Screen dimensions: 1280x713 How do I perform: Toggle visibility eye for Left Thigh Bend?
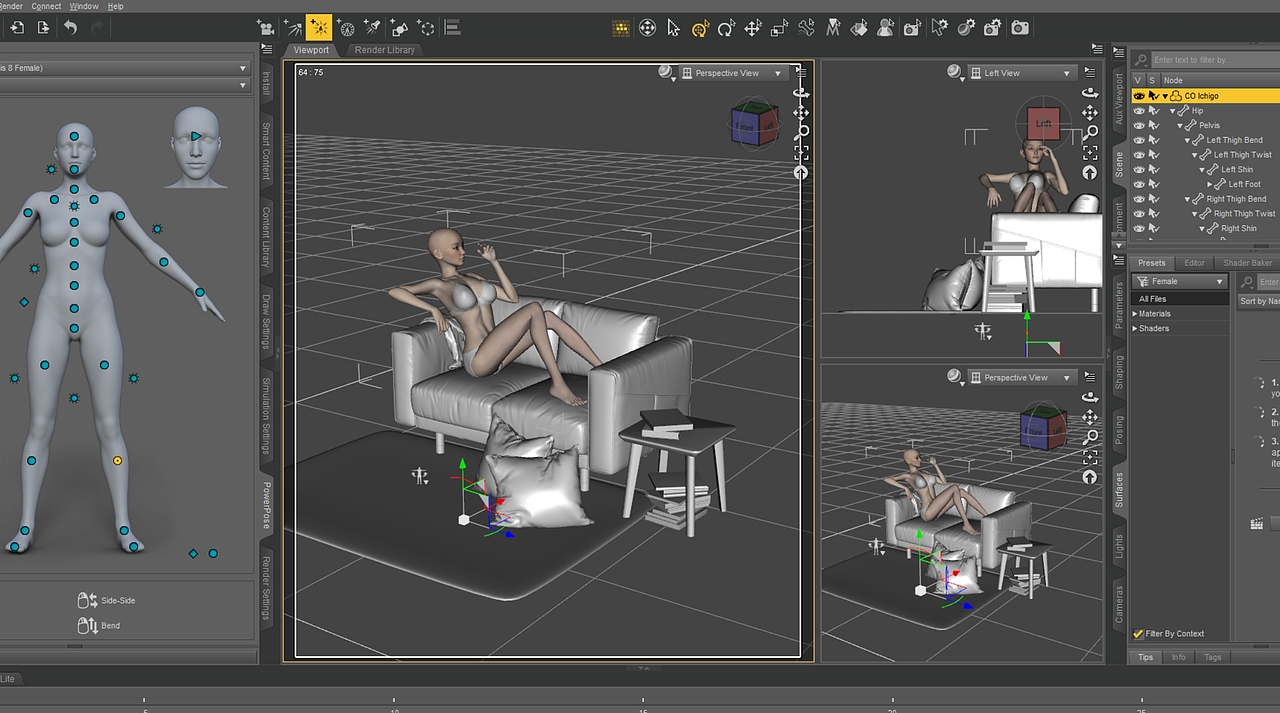(1138, 140)
